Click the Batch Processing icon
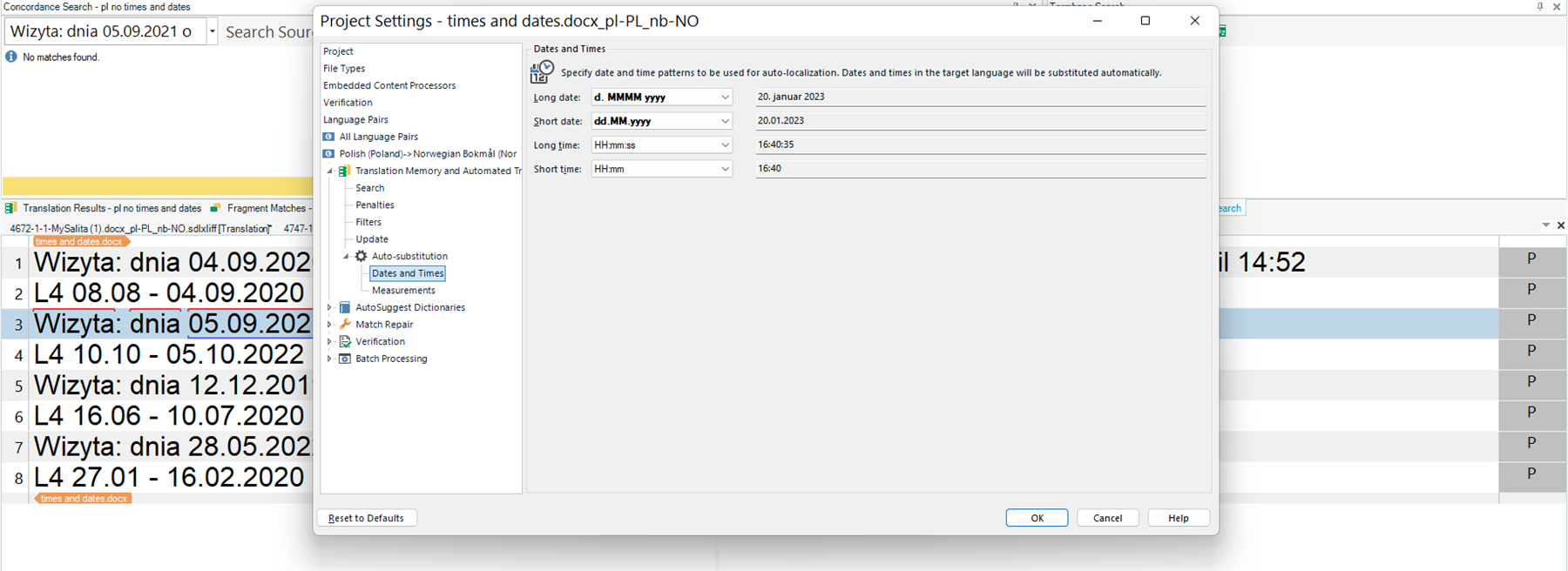This screenshot has width=1568, height=571. (x=344, y=359)
